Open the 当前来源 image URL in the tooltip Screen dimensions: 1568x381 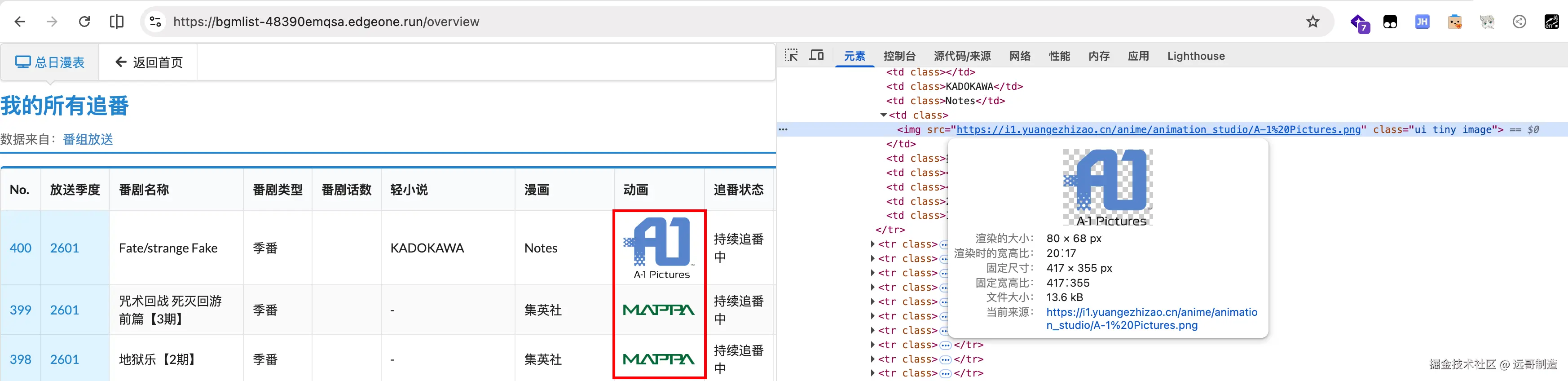[x=1152, y=318]
